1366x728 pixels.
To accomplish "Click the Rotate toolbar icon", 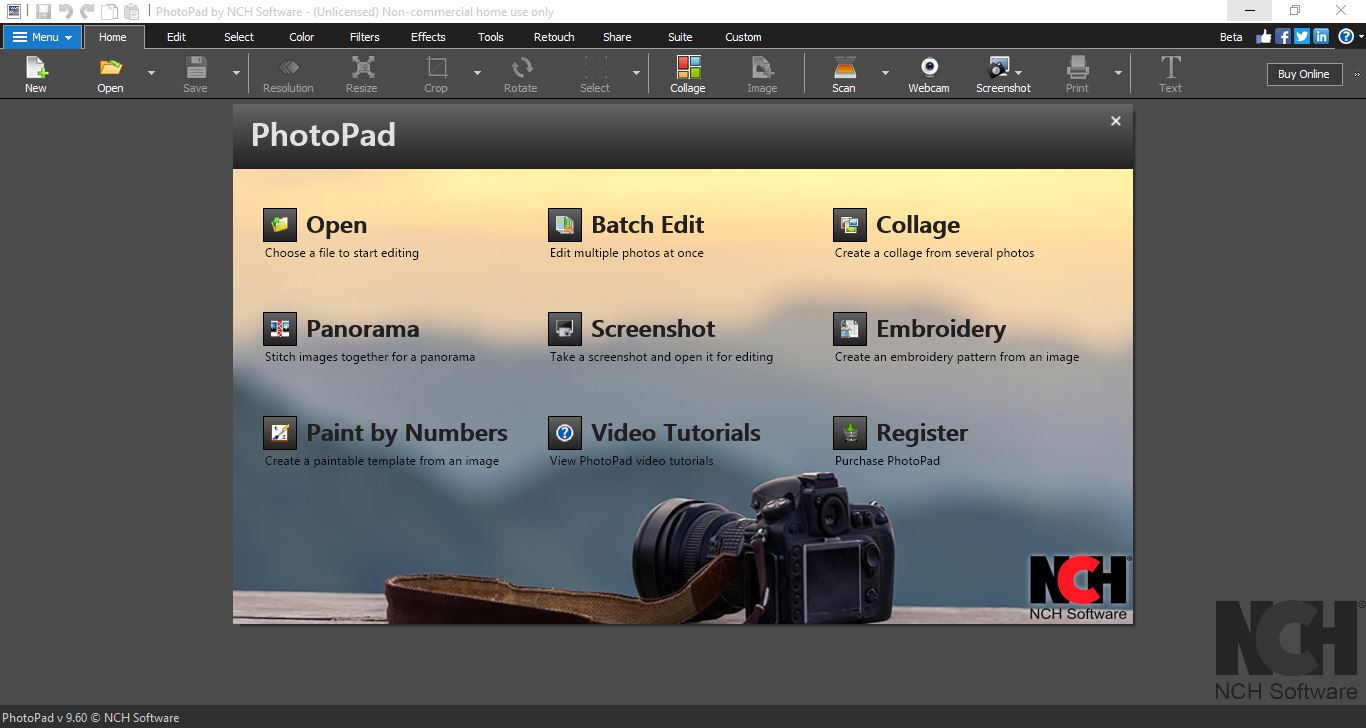I will tap(521, 68).
